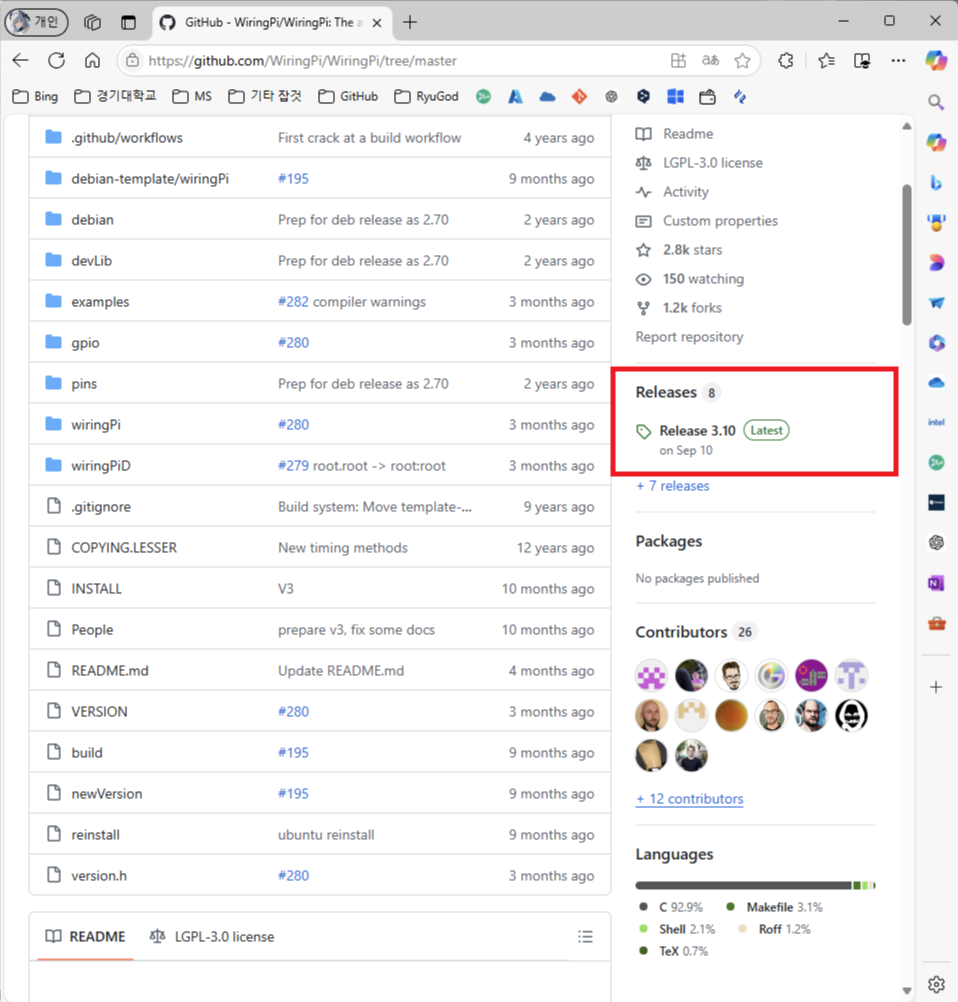Close the WiringPi GitHub tab

377,23
